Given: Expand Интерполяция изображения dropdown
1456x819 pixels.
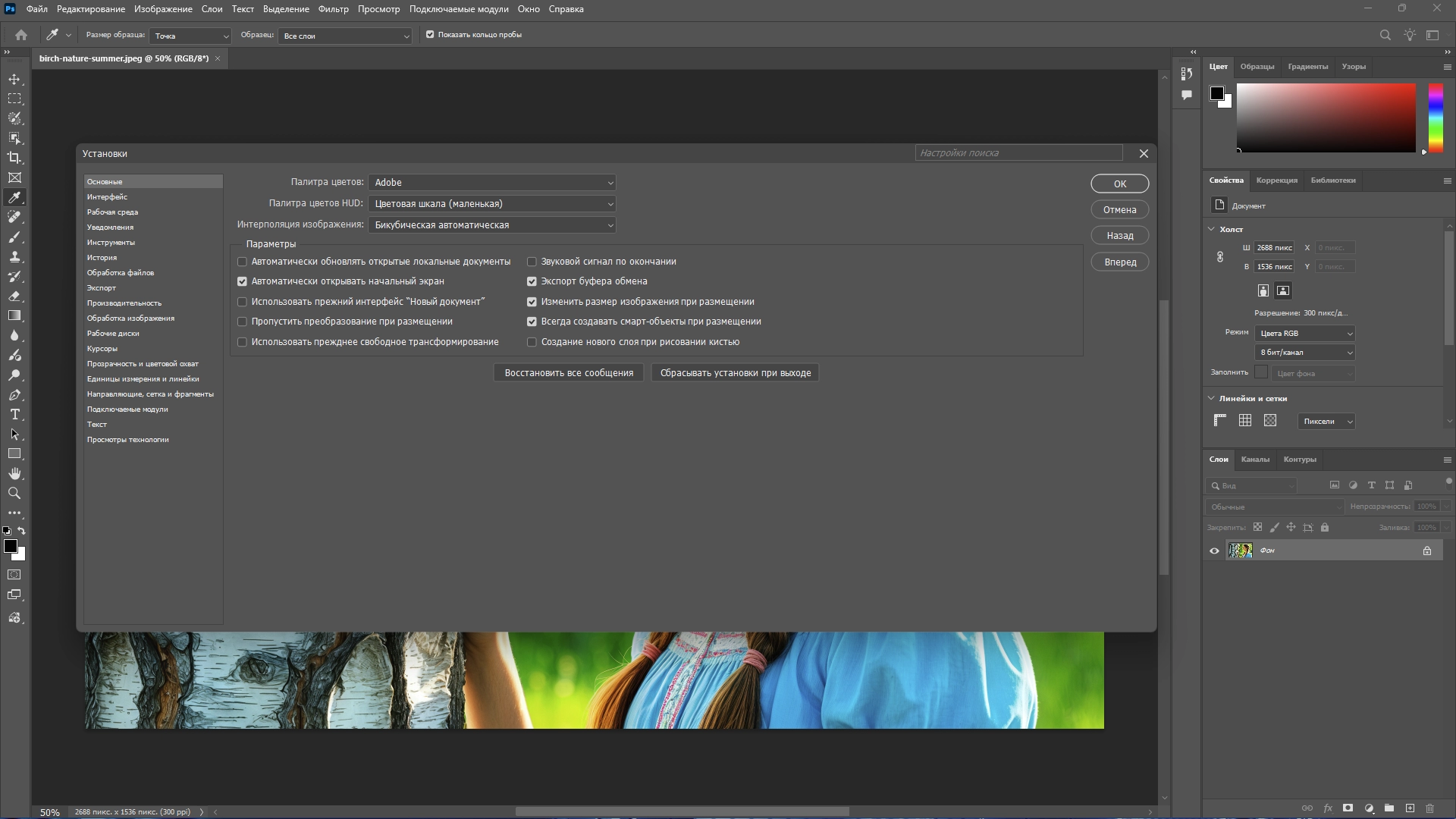Looking at the screenshot, I should (x=491, y=225).
